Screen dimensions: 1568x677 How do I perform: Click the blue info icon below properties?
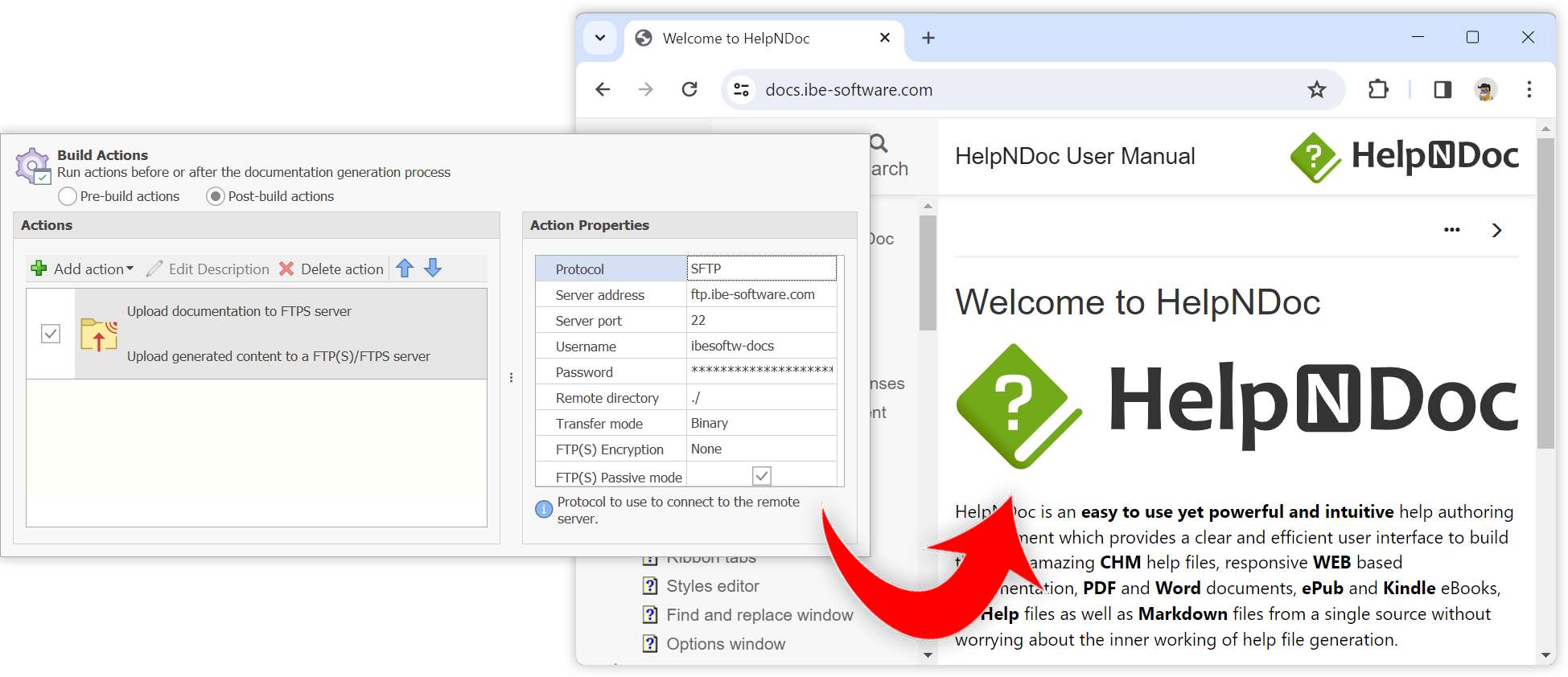click(544, 509)
